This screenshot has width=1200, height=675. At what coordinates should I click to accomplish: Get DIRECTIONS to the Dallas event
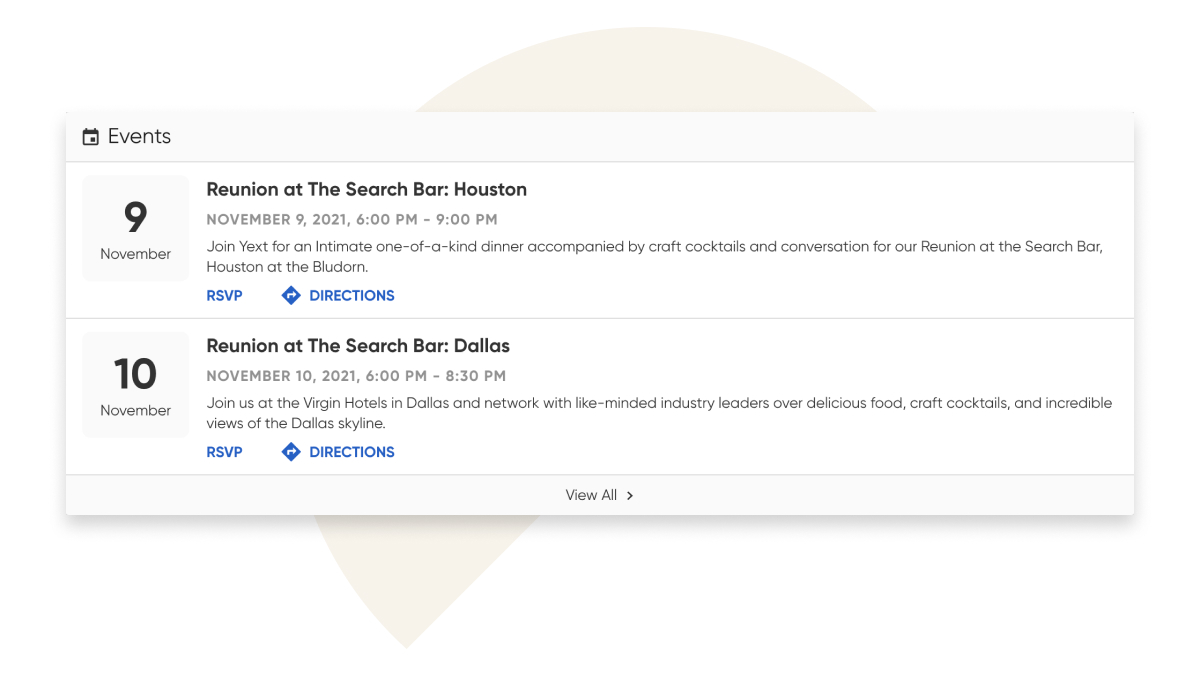coord(351,452)
